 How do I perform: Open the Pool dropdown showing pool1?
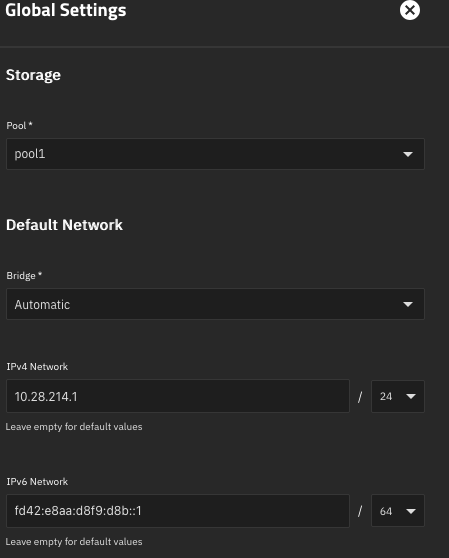215,154
